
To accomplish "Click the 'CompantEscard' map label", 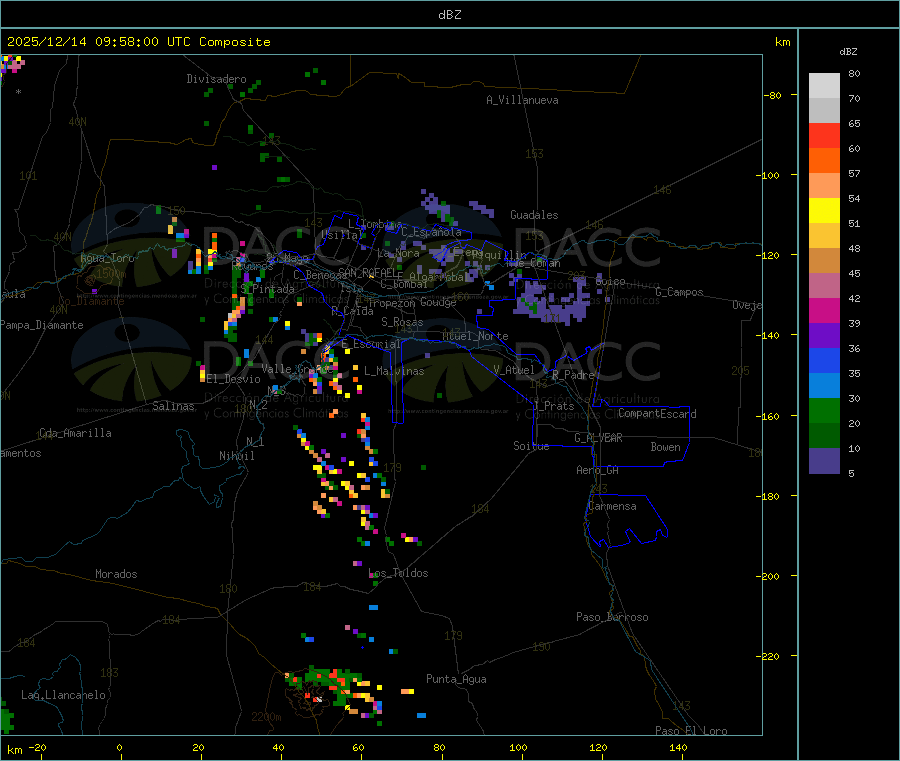I will click(657, 413).
